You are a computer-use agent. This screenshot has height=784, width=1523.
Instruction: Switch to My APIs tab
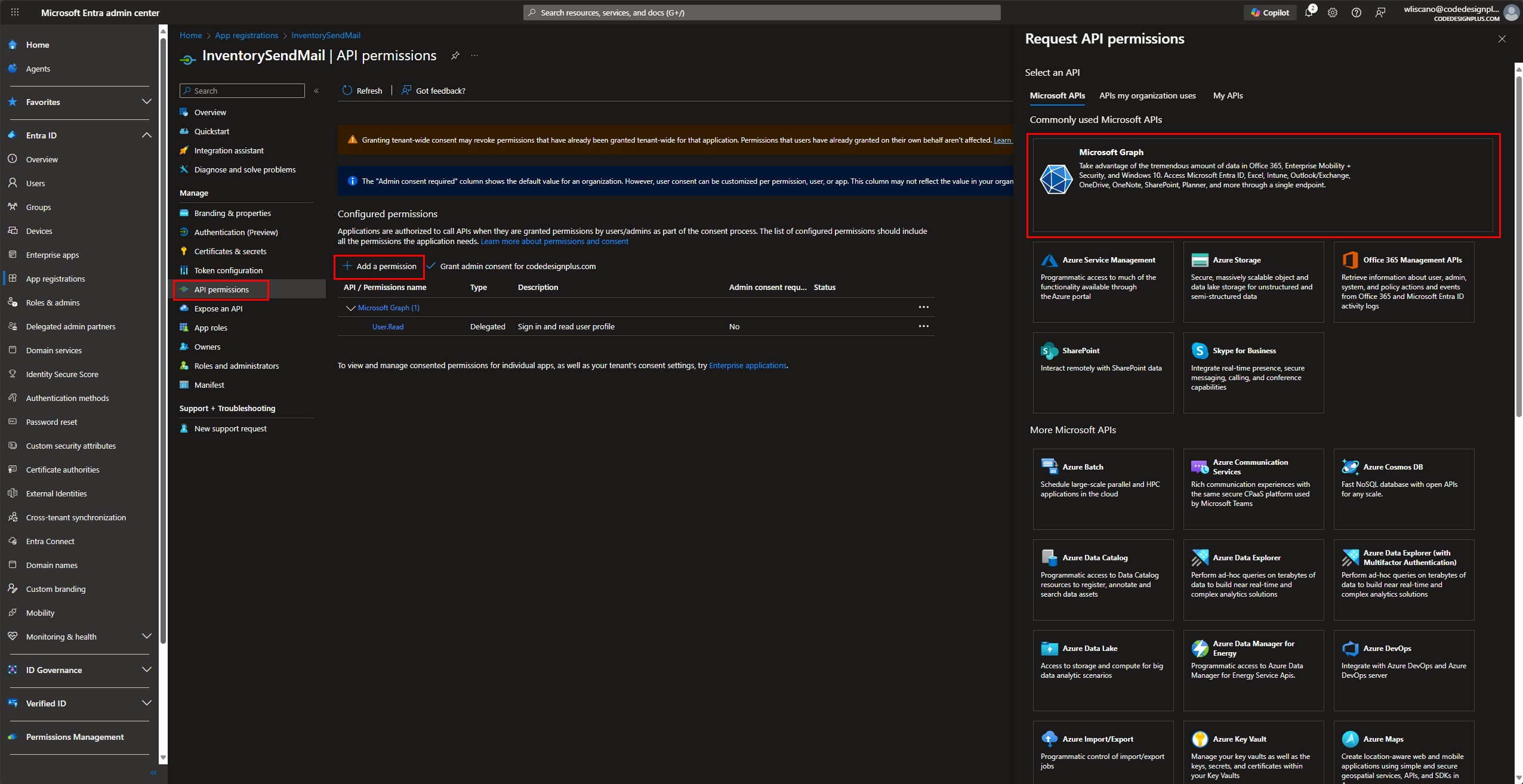tap(1228, 95)
